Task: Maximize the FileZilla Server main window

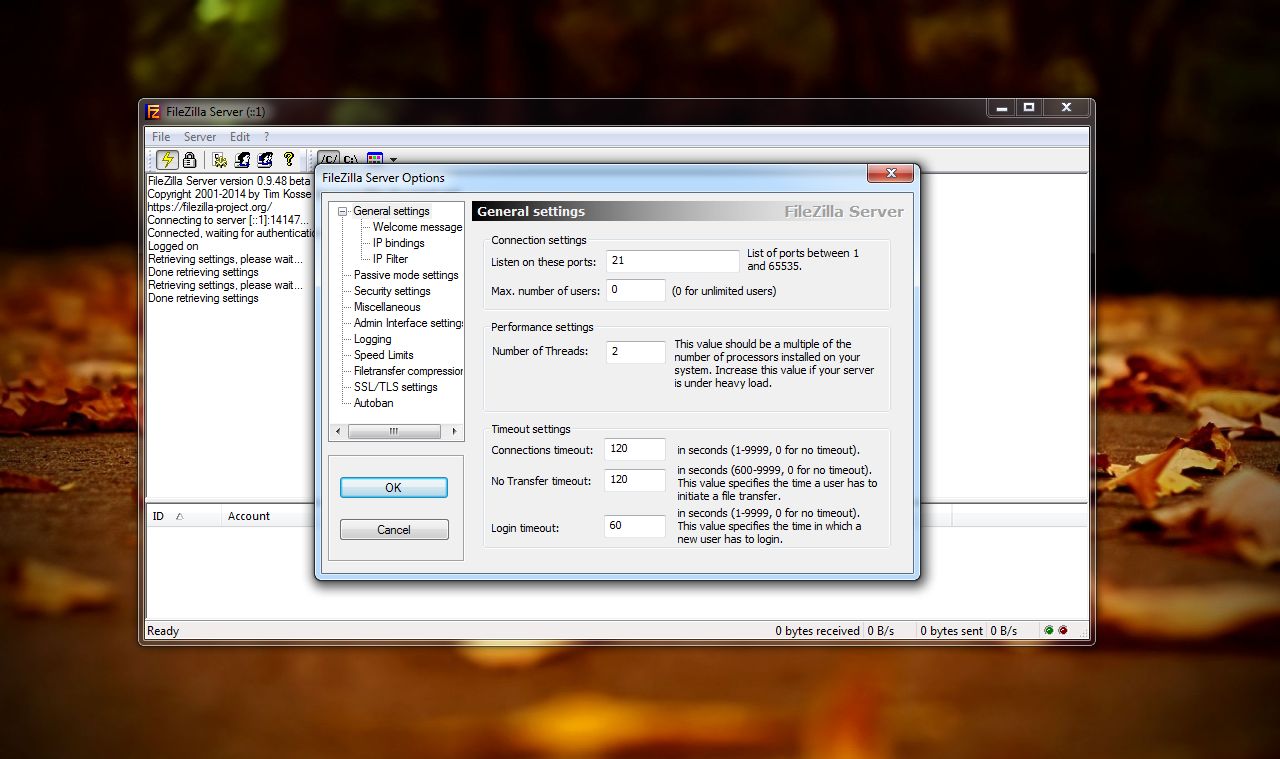Action: point(1029,107)
